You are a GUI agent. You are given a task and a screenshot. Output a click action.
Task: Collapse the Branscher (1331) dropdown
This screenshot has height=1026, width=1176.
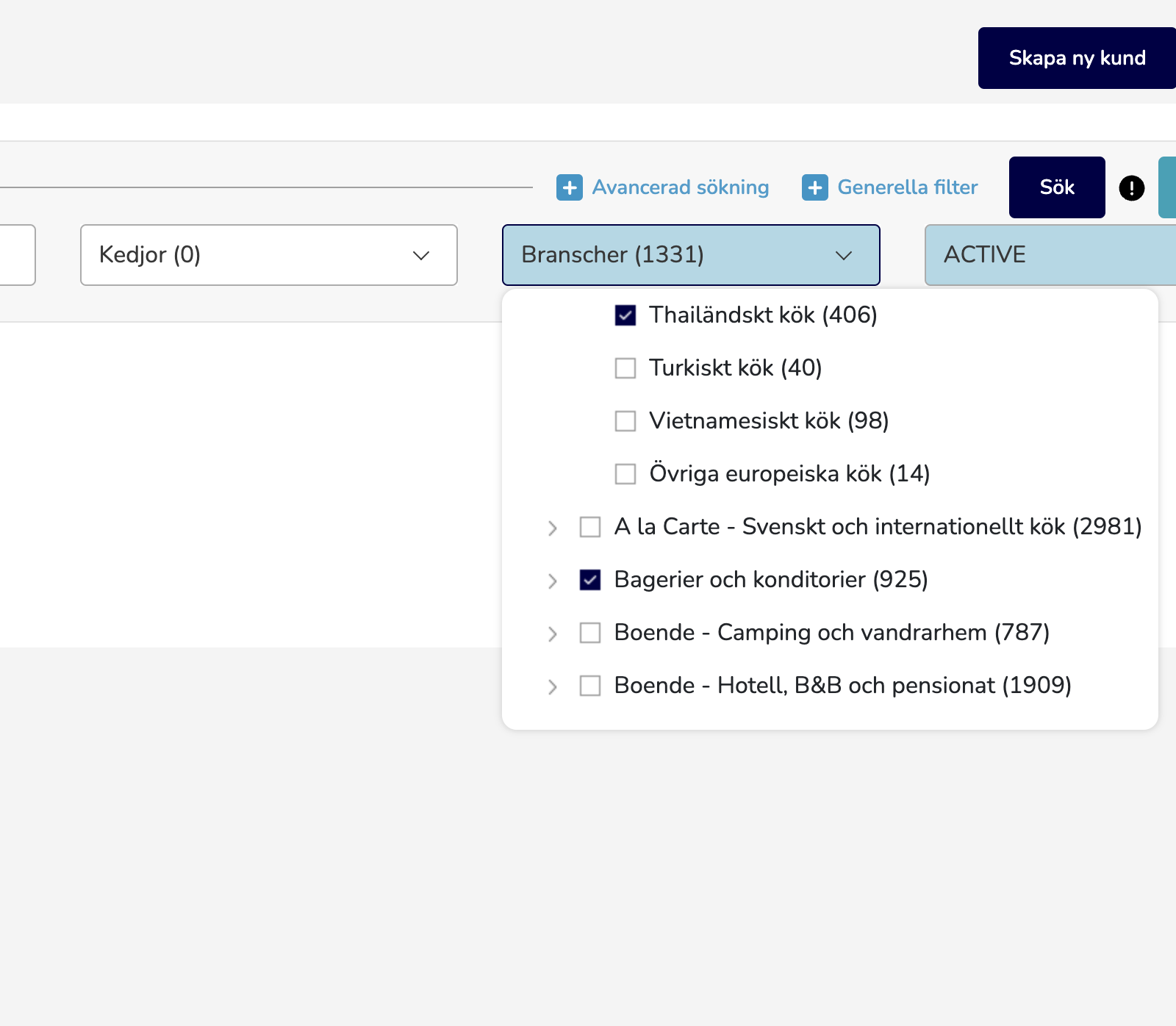click(691, 255)
